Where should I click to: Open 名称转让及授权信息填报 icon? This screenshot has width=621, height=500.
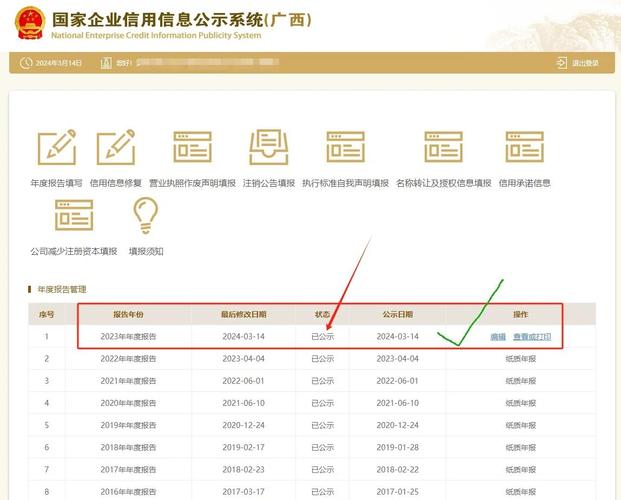pos(444,147)
